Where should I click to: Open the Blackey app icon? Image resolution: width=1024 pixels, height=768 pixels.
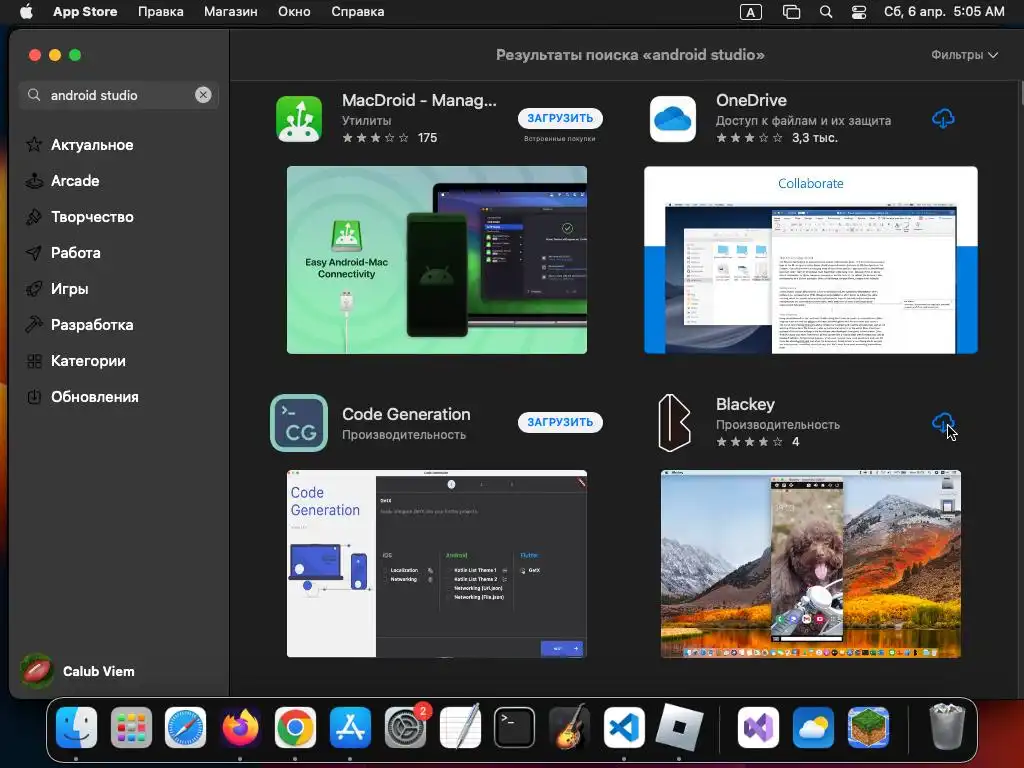(x=673, y=423)
